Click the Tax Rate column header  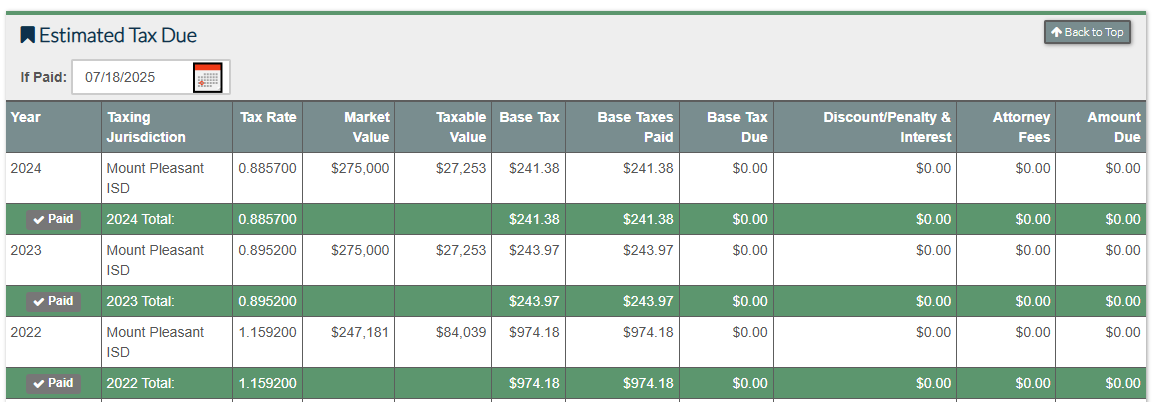click(268, 117)
